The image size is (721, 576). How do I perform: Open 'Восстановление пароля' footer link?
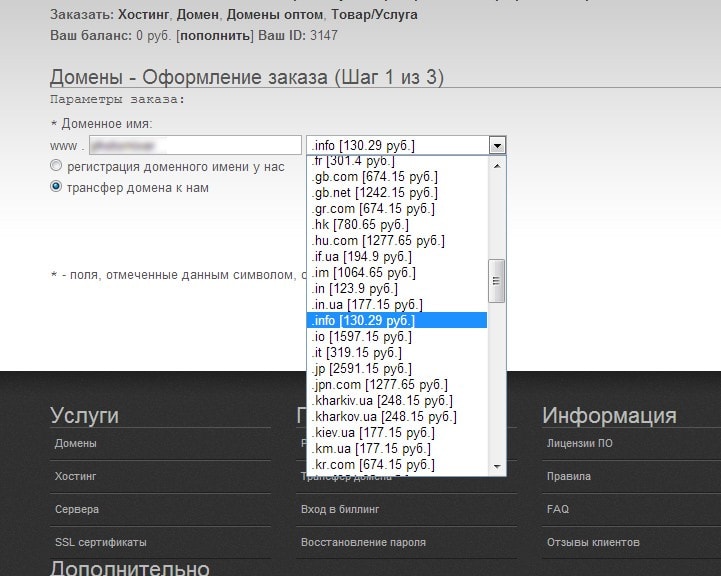pos(363,542)
